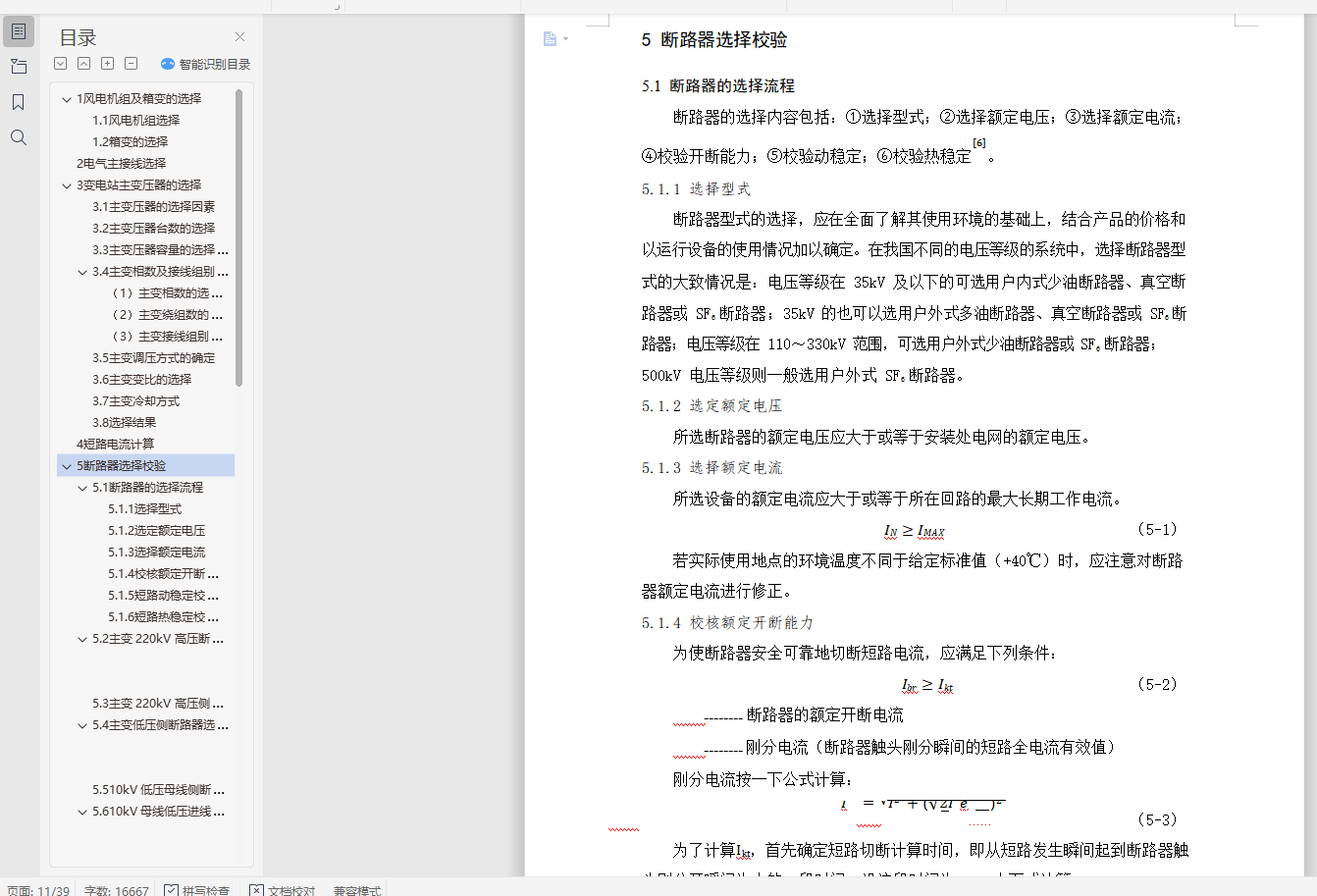Click the 页面: 11/39 status indicator
Screen dimensions: 1317x896
(38, 890)
